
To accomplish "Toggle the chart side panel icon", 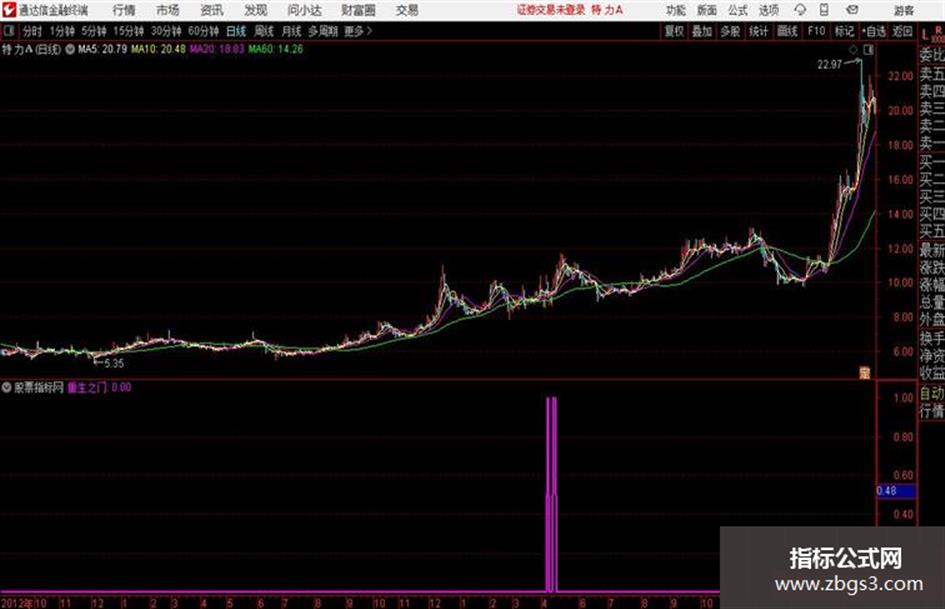I will pyautogui.click(x=868, y=50).
